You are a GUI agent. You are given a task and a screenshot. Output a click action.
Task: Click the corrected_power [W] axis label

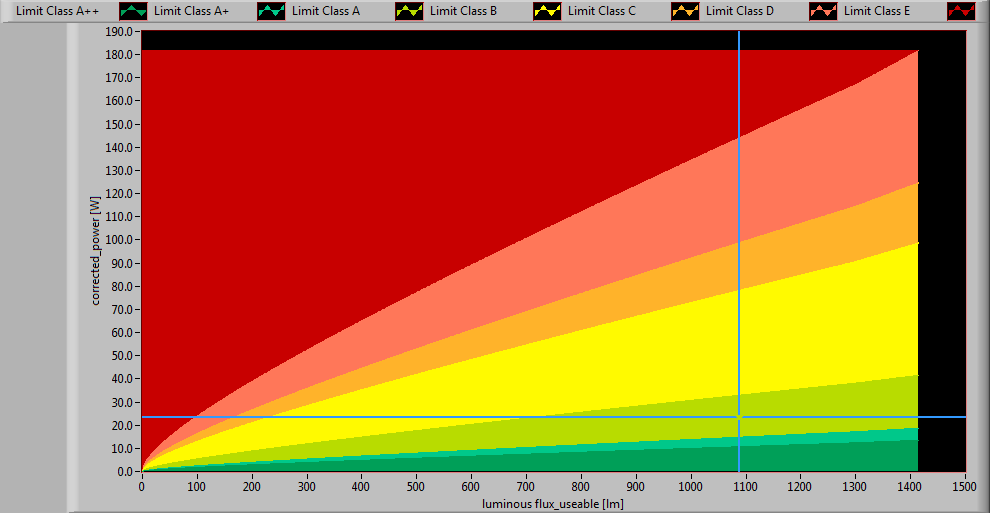96,251
